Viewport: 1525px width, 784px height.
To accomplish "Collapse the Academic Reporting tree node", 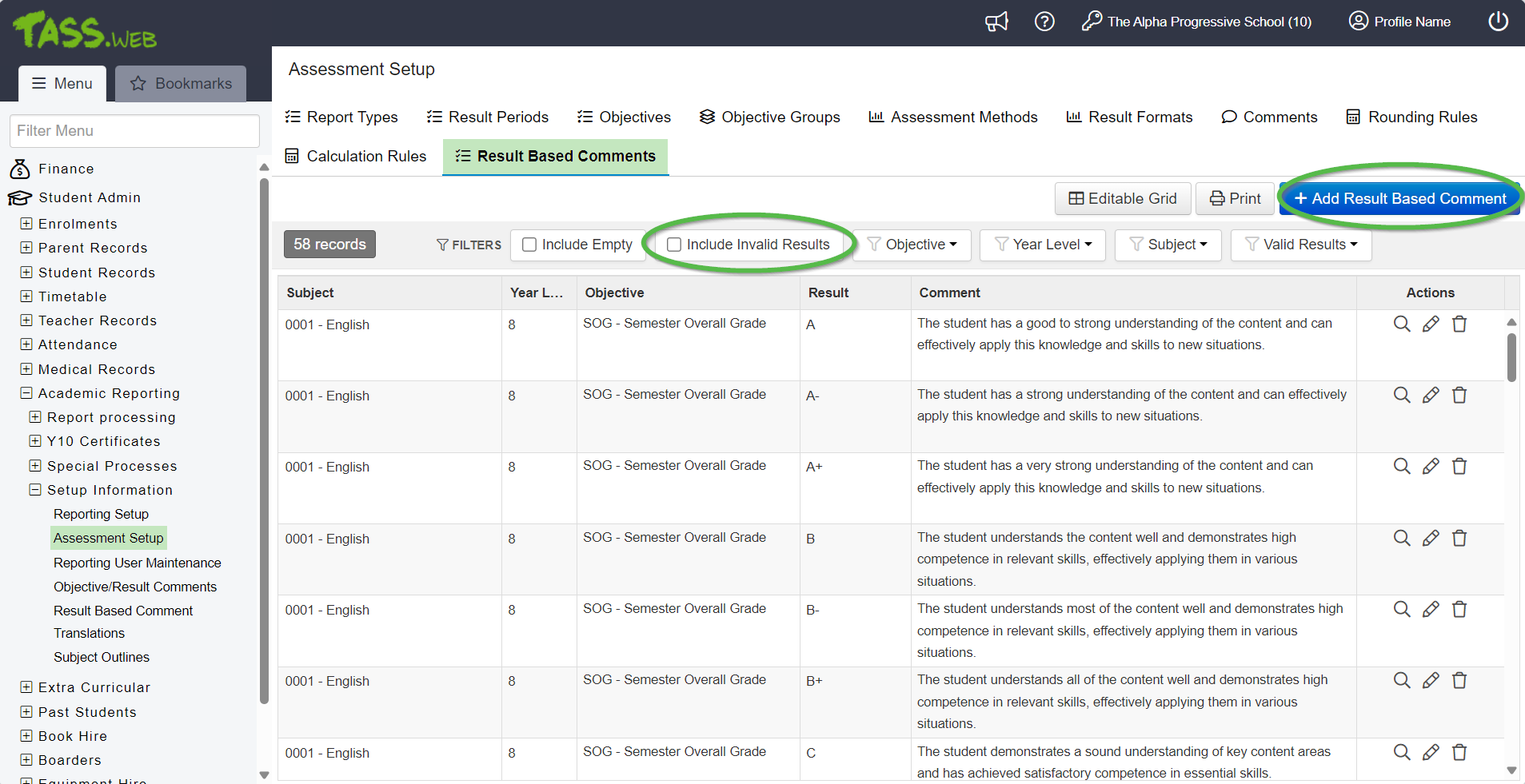I will 26,393.
